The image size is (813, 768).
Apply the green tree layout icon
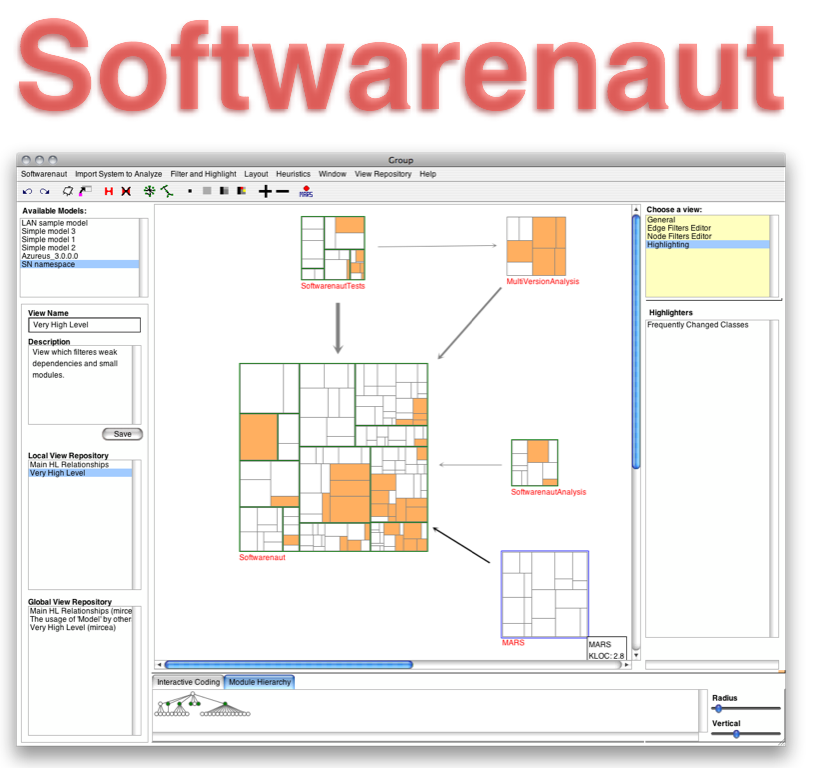[x=166, y=191]
